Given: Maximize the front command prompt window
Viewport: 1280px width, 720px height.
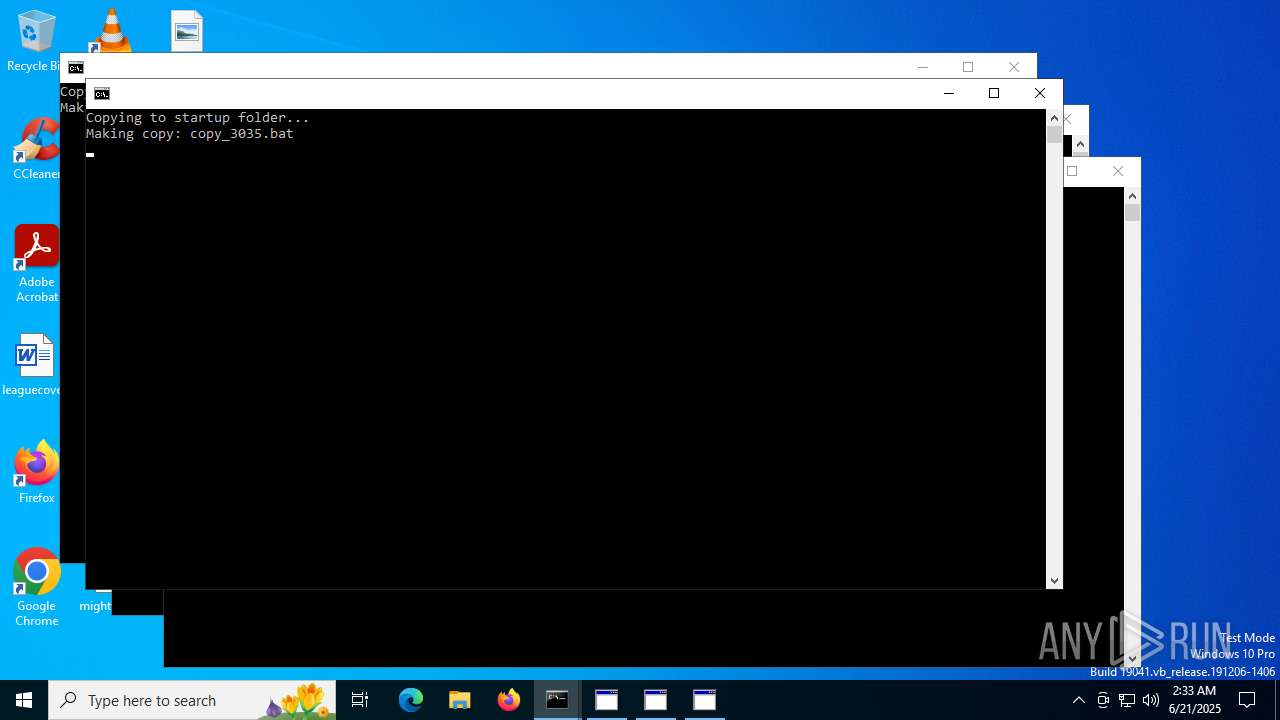Looking at the screenshot, I should 994,94.
